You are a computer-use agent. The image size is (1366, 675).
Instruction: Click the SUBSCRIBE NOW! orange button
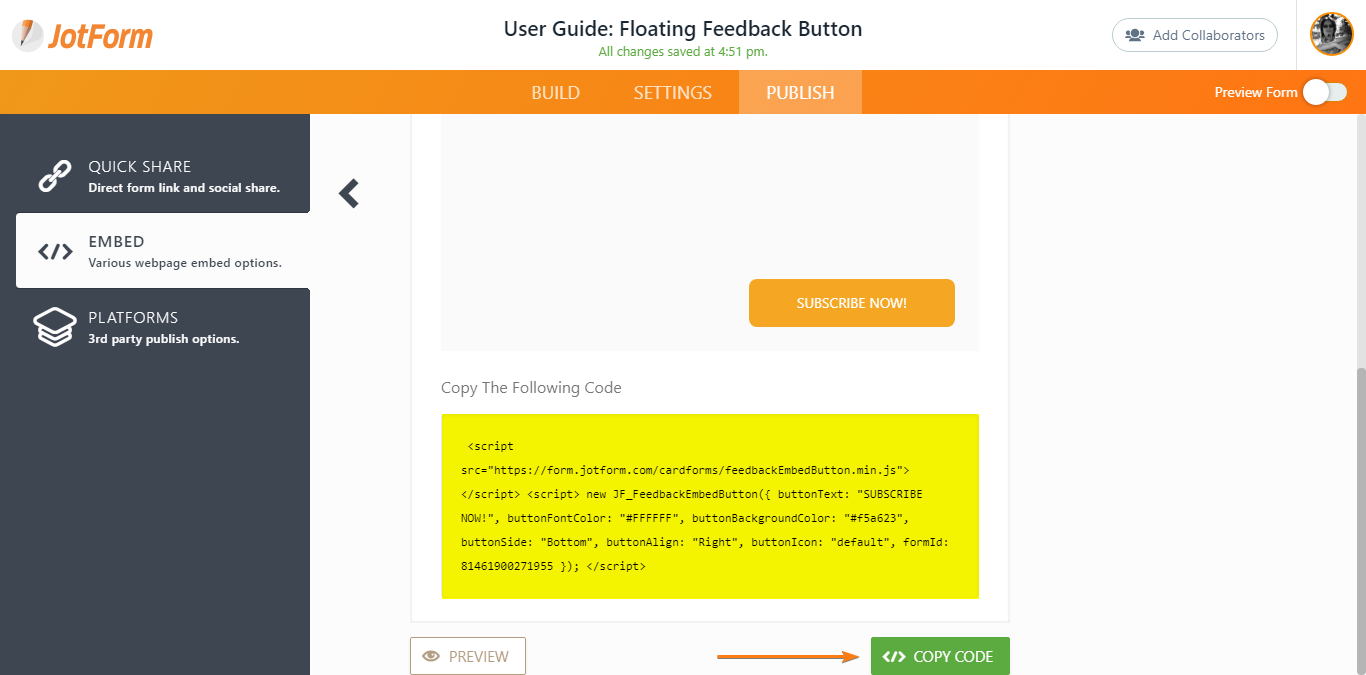tap(852, 303)
